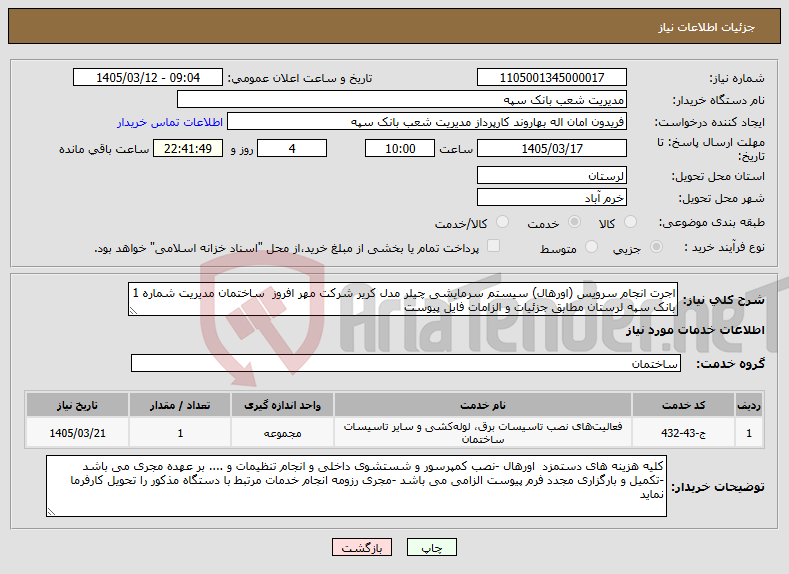Image resolution: width=789 pixels, height=574 pixels.
Task: Click the بازگشت back button
Action: (x=362, y=547)
